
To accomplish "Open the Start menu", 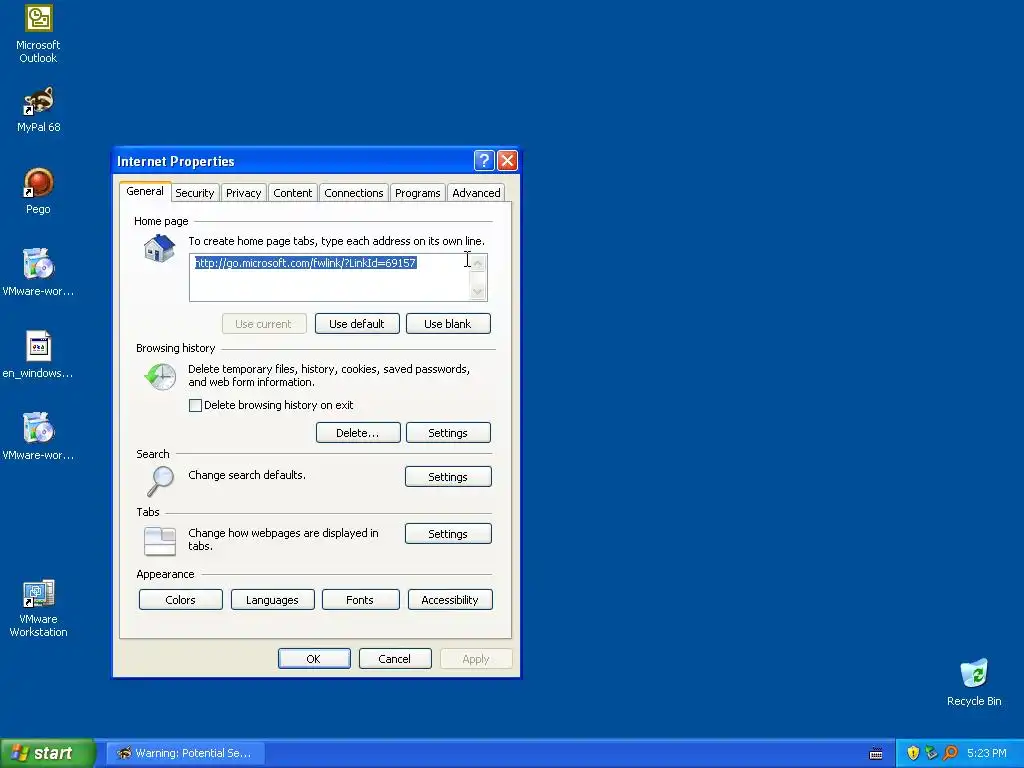I will (48, 753).
